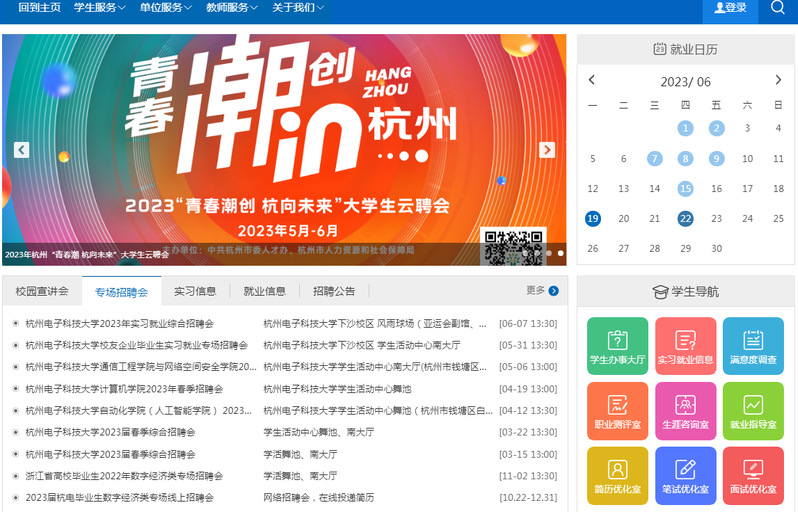798x512 pixels.
Task: Open 就业指导室 tile
Action: tap(753, 411)
